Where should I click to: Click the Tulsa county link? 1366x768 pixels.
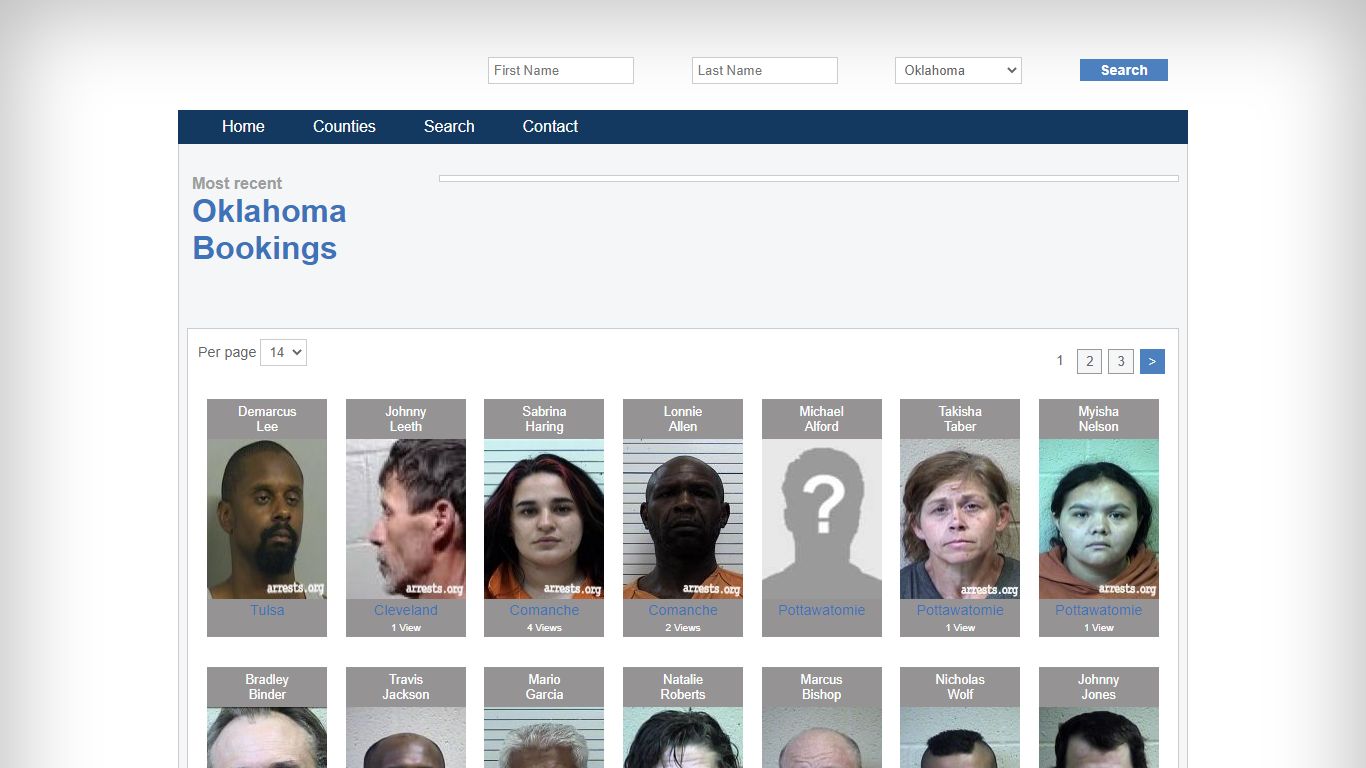[267, 610]
